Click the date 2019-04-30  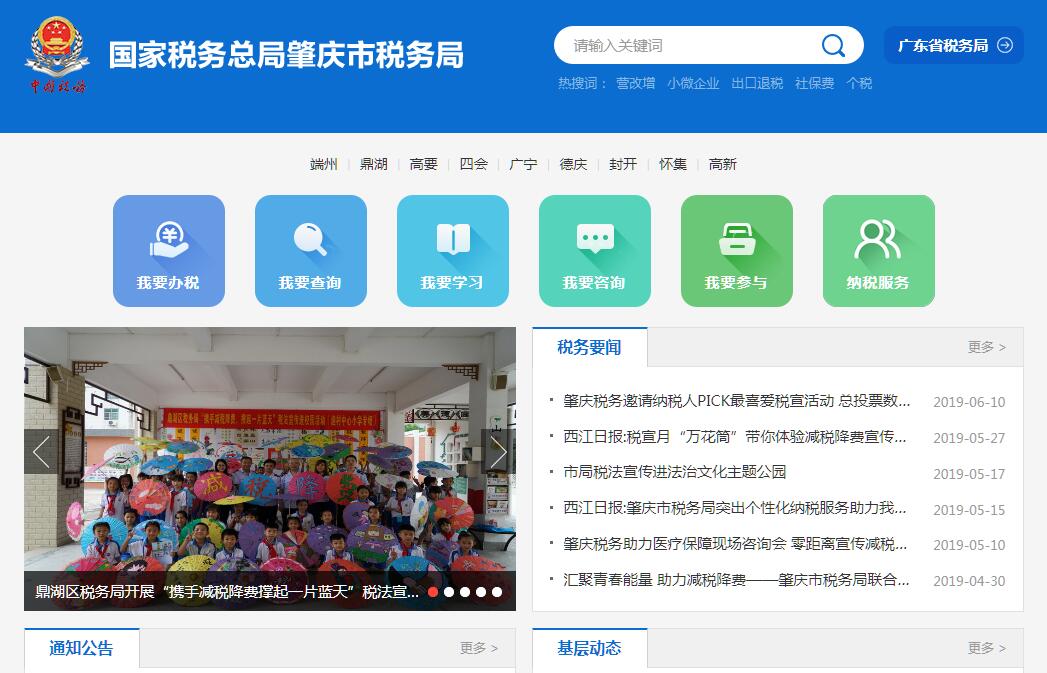[969, 581]
